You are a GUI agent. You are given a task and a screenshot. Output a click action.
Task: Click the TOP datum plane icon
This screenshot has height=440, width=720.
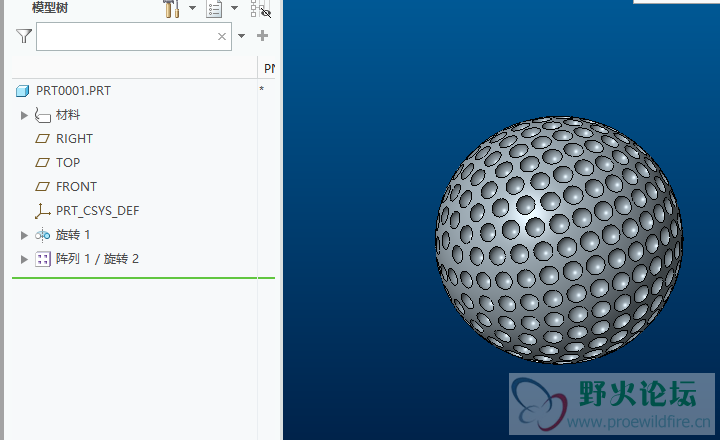(x=42, y=163)
